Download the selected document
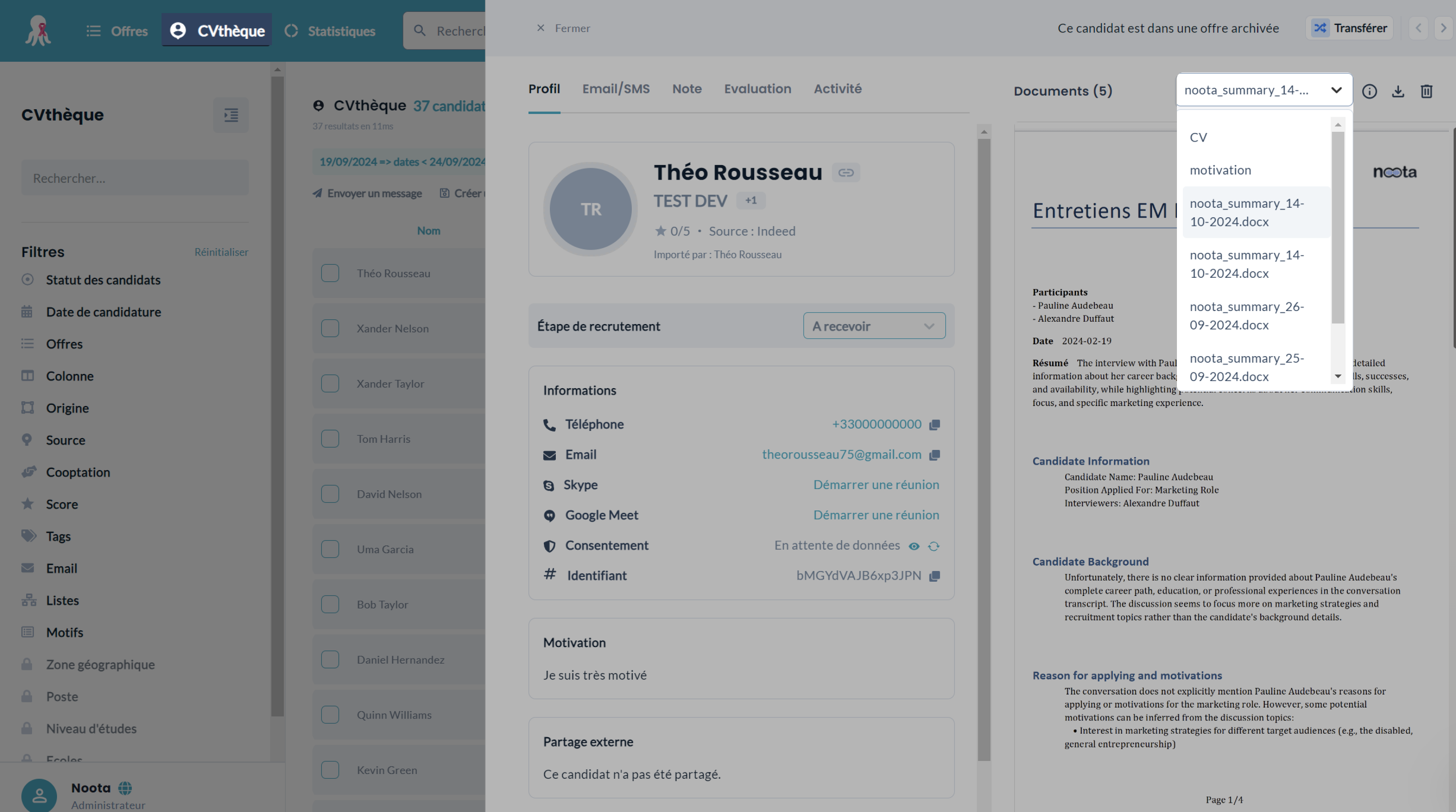1456x812 pixels. tap(1398, 91)
